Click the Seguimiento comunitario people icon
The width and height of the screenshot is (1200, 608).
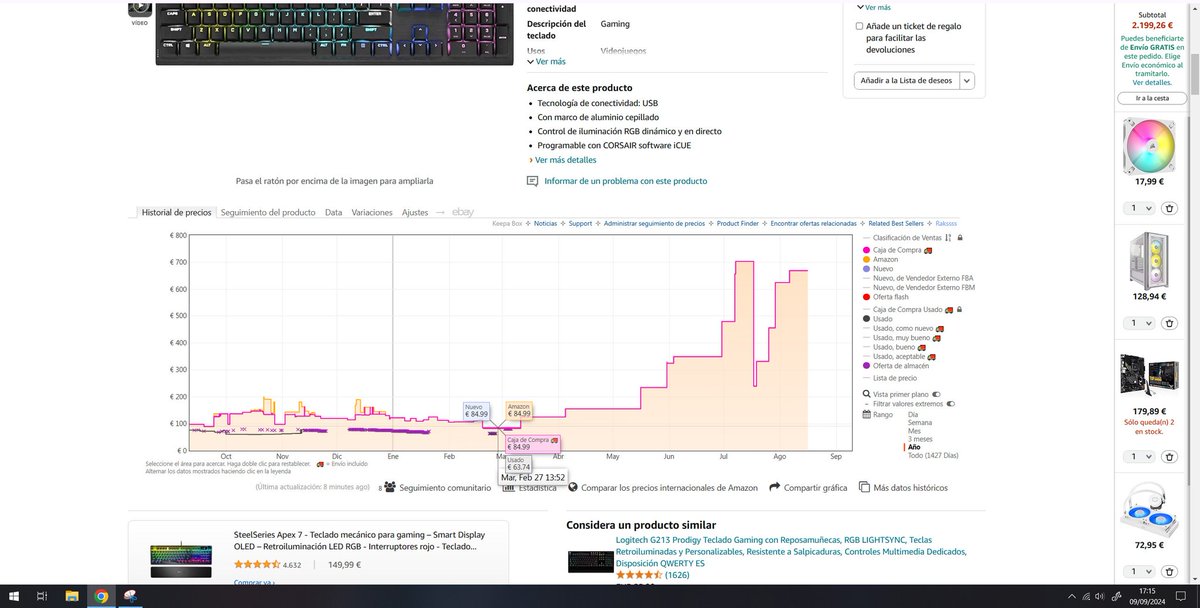tap(391, 487)
